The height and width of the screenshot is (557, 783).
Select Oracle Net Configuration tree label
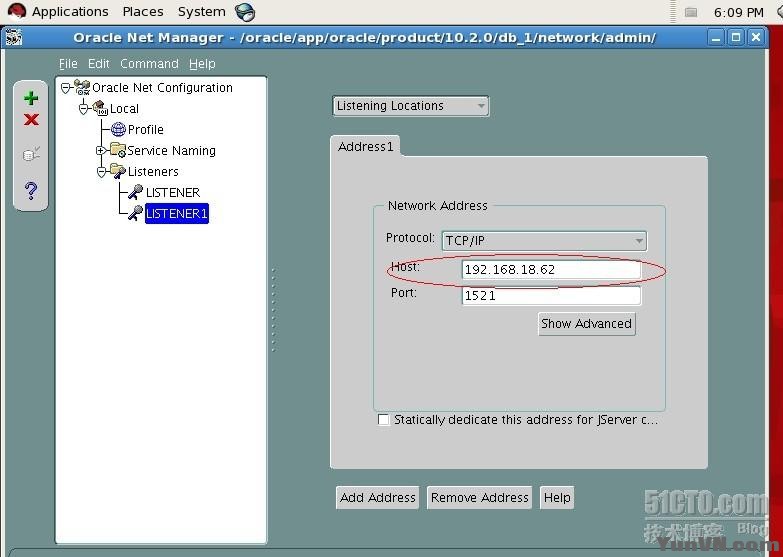tap(162, 88)
